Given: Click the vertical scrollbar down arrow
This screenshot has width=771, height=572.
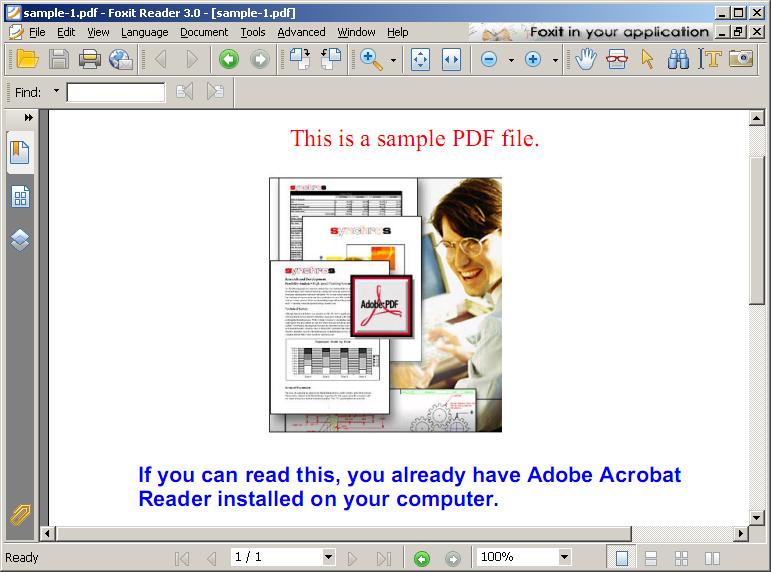Looking at the screenshot, I should [756, 517].
